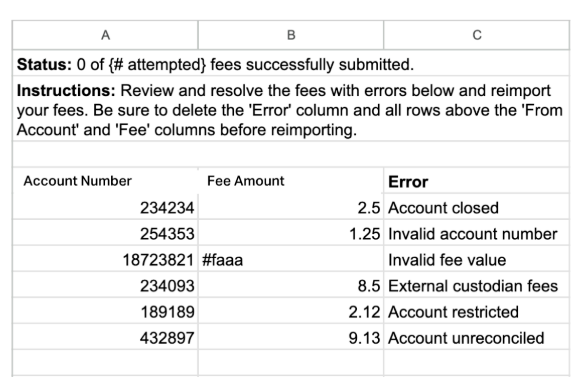Select the Account unreconciled cell
The image size is (584, 388).
pyautogui.click(x=476, y=337)
